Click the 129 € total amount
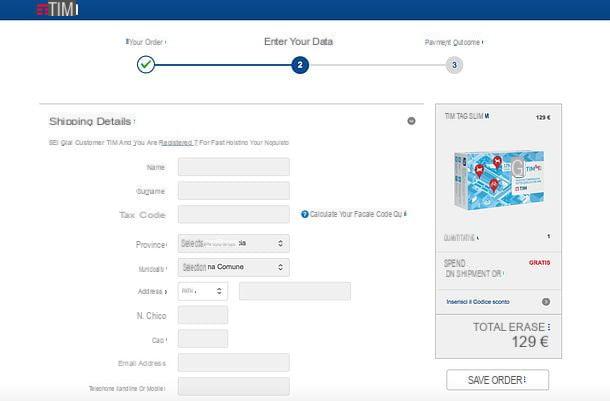This screenshot has height=401, width=610. coord(530,342)
